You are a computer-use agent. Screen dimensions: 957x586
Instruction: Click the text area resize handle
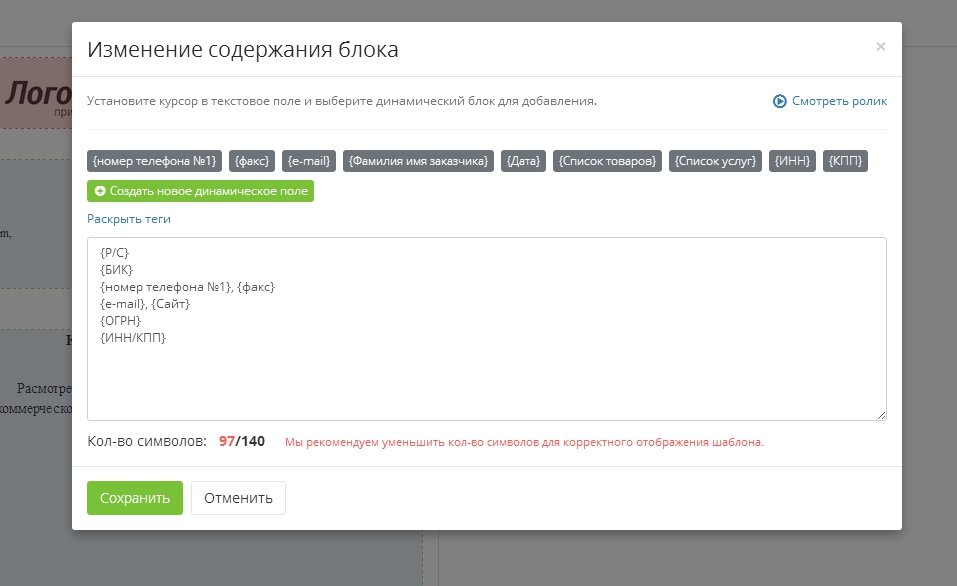tap(881, 415)
